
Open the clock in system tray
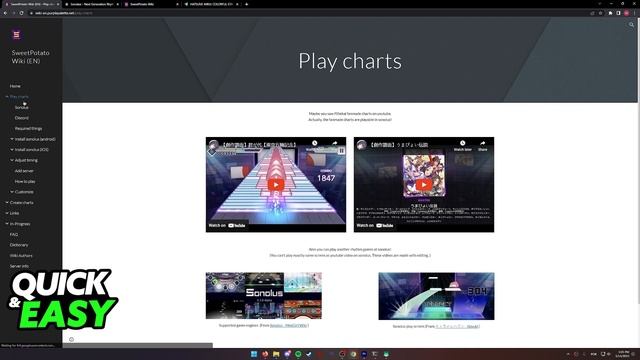pyautogui.click(x=623, y=354)
